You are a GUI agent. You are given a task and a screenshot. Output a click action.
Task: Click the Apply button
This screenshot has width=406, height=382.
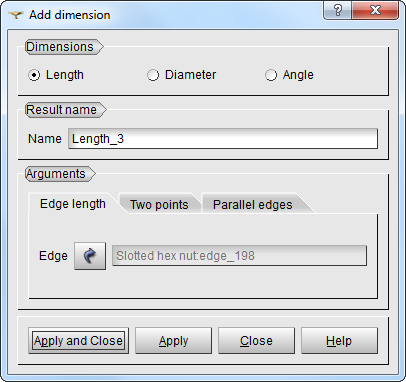tap(173, 341)
